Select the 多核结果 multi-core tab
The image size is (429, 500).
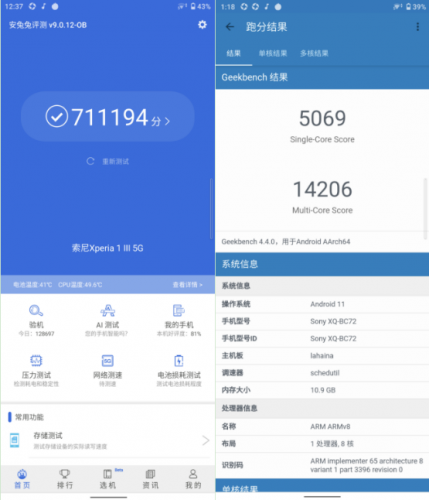(314, 53)
